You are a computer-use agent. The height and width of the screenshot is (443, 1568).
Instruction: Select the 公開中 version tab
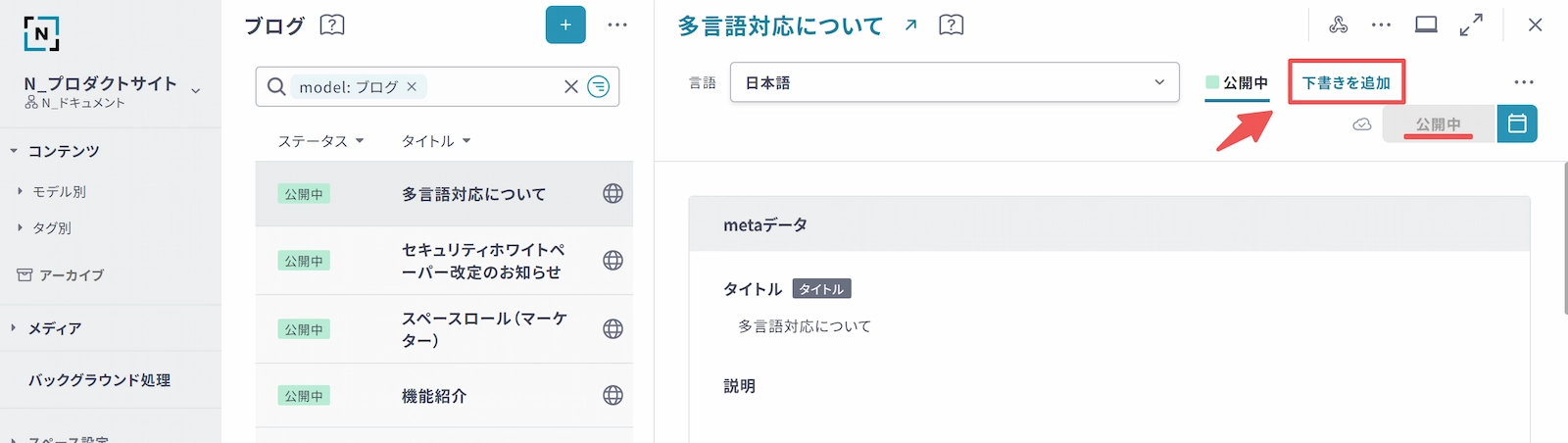(1237, 82)
